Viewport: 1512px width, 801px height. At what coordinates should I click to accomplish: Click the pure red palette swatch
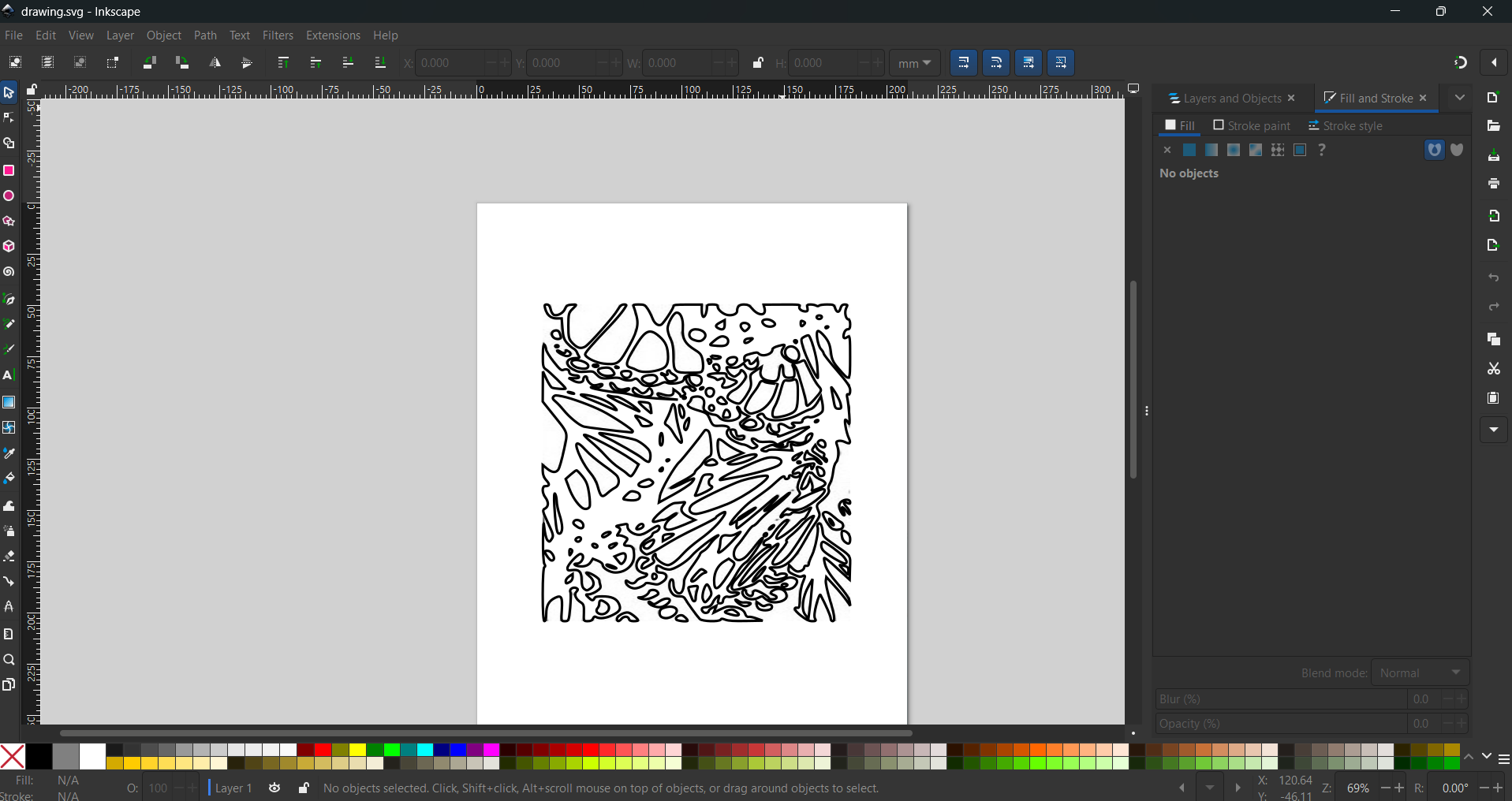coord(323,751)
